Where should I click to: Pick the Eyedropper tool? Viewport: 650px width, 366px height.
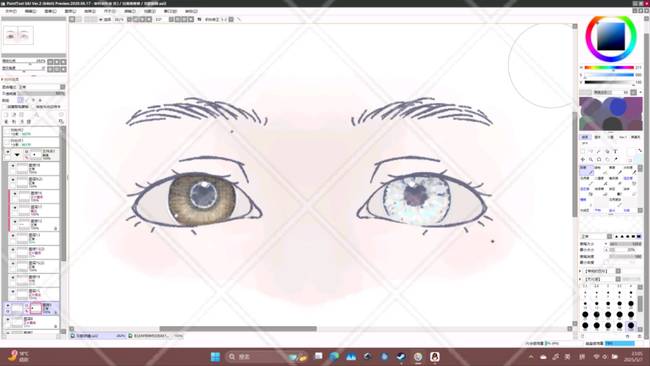616,159
